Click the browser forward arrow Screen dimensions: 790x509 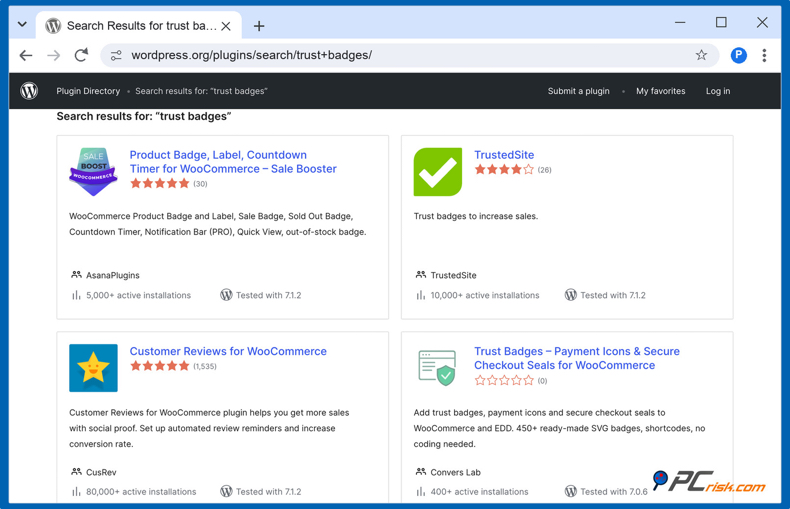coord(53,55)
